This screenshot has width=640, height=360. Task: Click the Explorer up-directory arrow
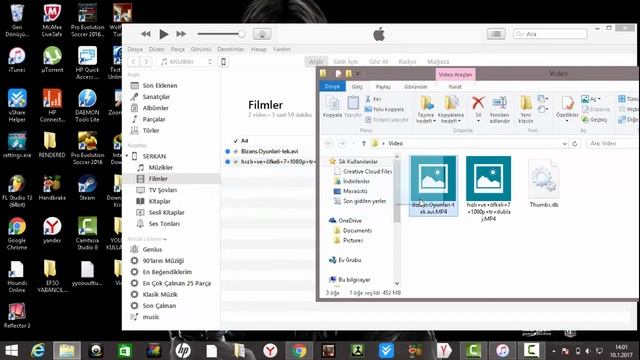[364, 144]
